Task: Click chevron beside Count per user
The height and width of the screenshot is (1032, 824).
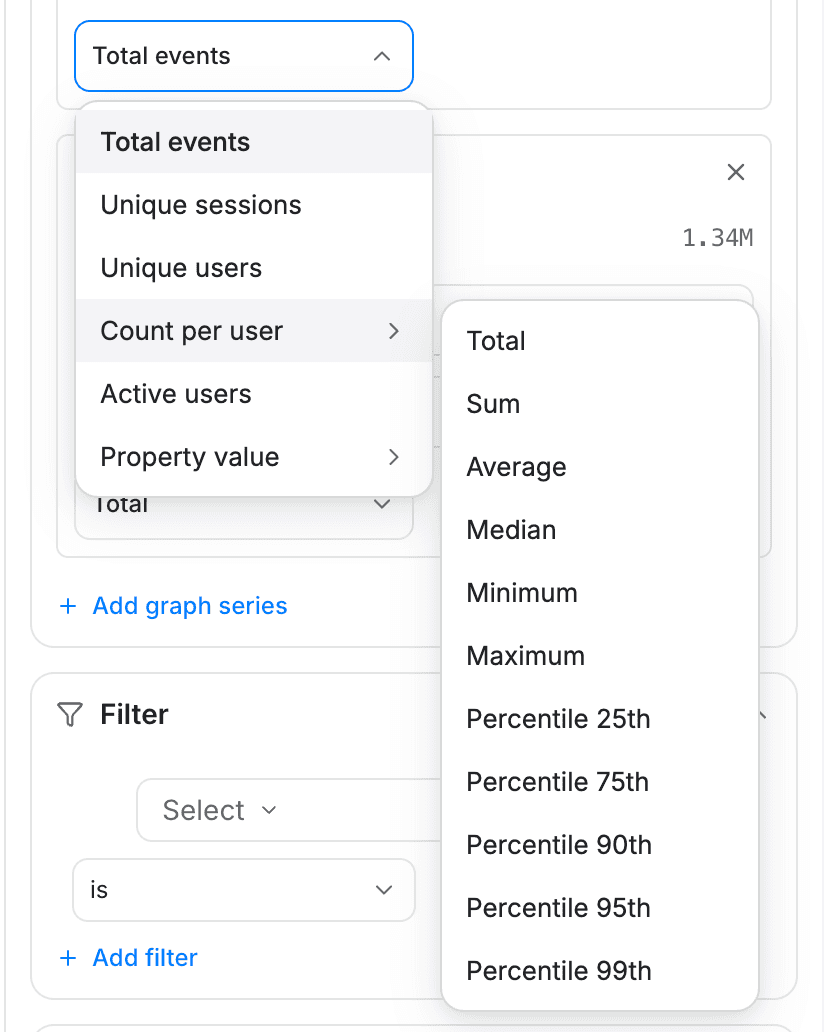Action: (x=394, y=331)
